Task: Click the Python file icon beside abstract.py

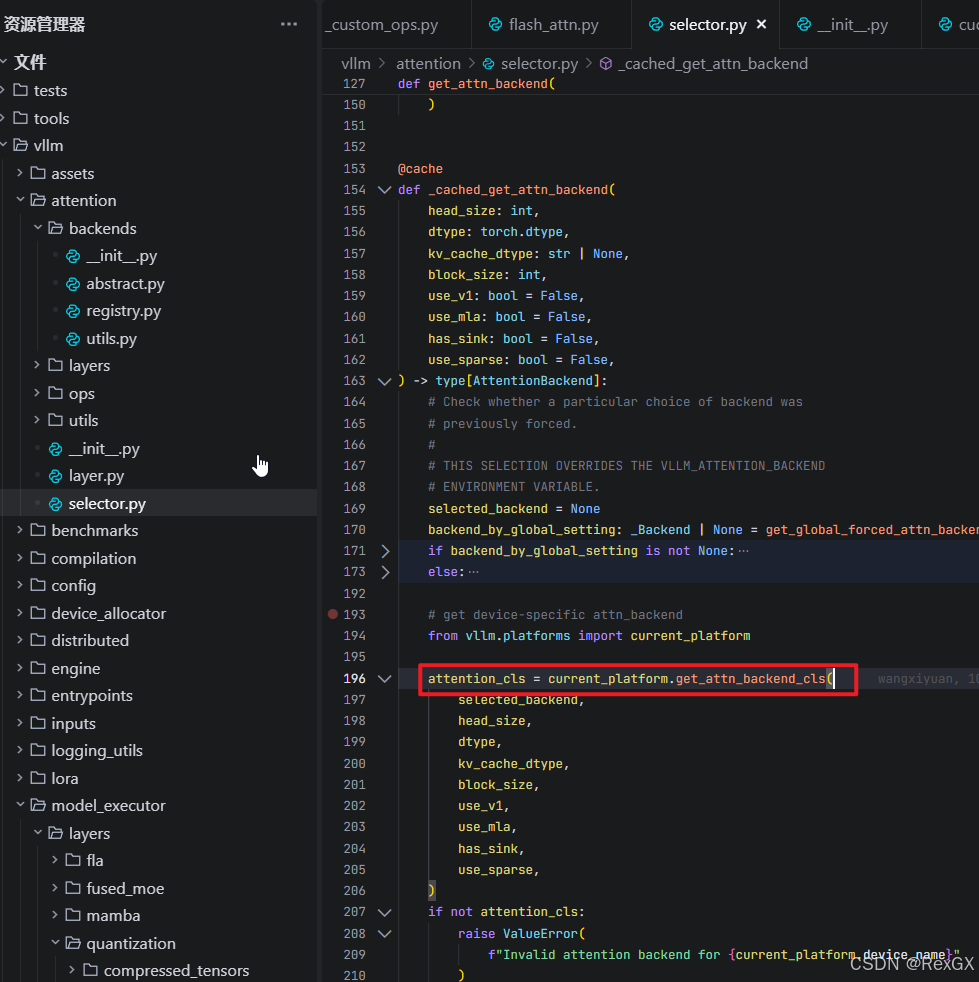Action: coord(73,284)
